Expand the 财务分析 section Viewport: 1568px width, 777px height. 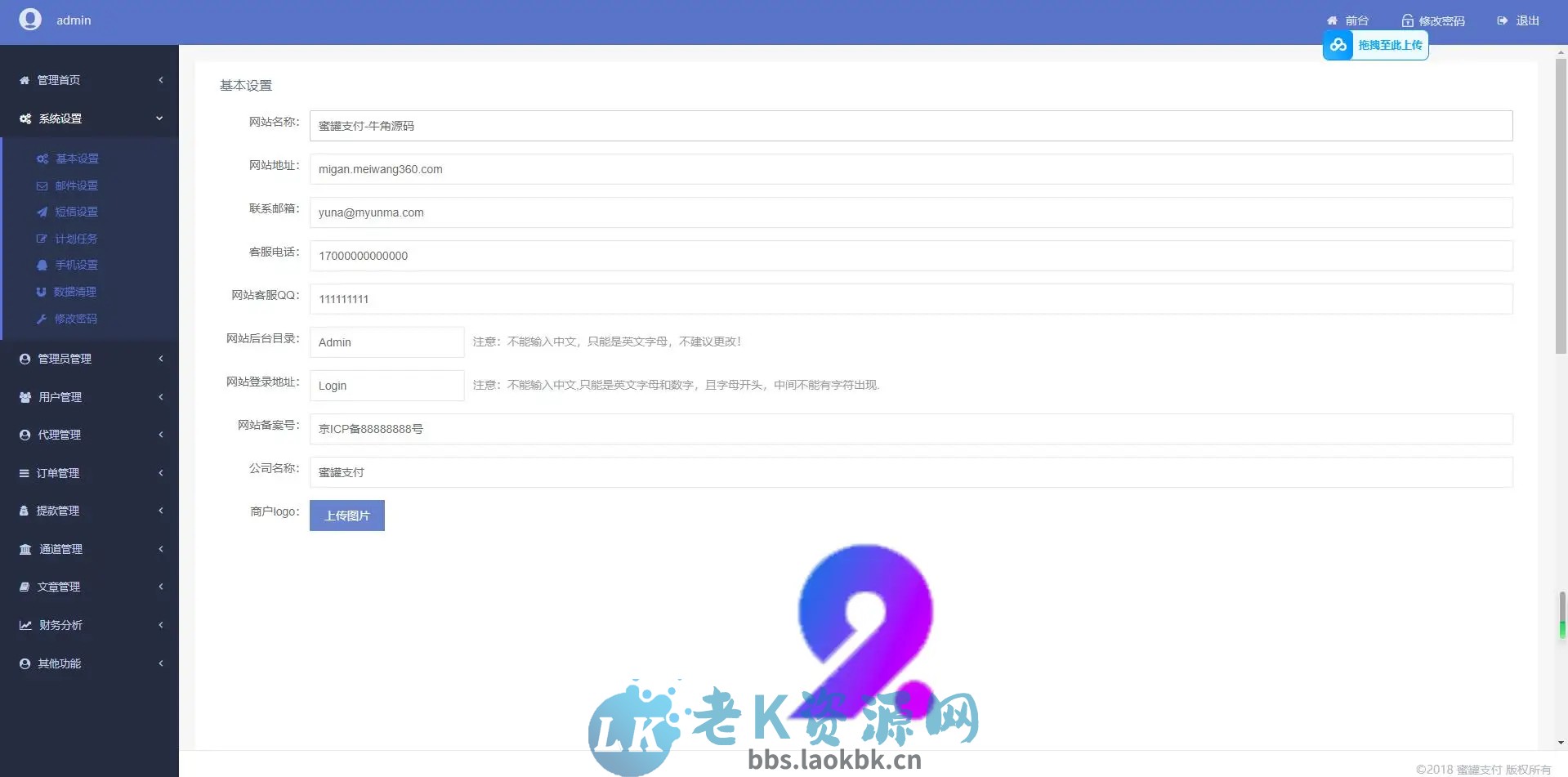coord(90,624)
